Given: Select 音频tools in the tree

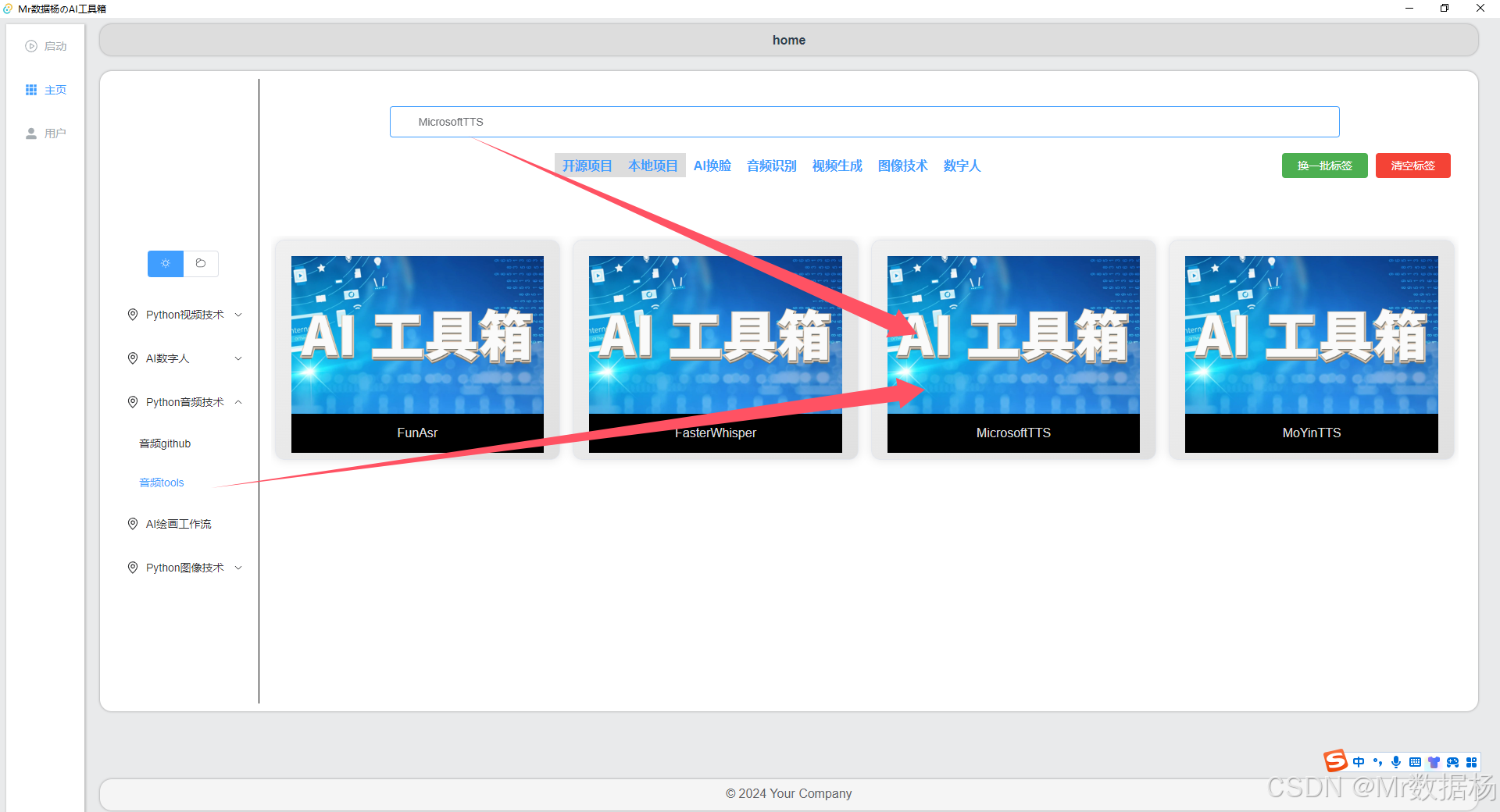Looking at the screenshot, I should pyautogui.click(x=162, y=483).
